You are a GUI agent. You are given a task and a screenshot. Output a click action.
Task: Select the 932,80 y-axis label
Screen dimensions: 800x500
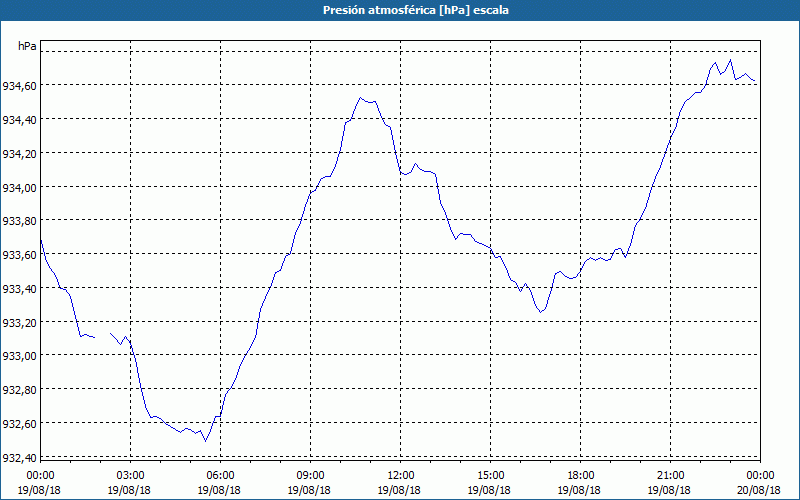[19, 389]
